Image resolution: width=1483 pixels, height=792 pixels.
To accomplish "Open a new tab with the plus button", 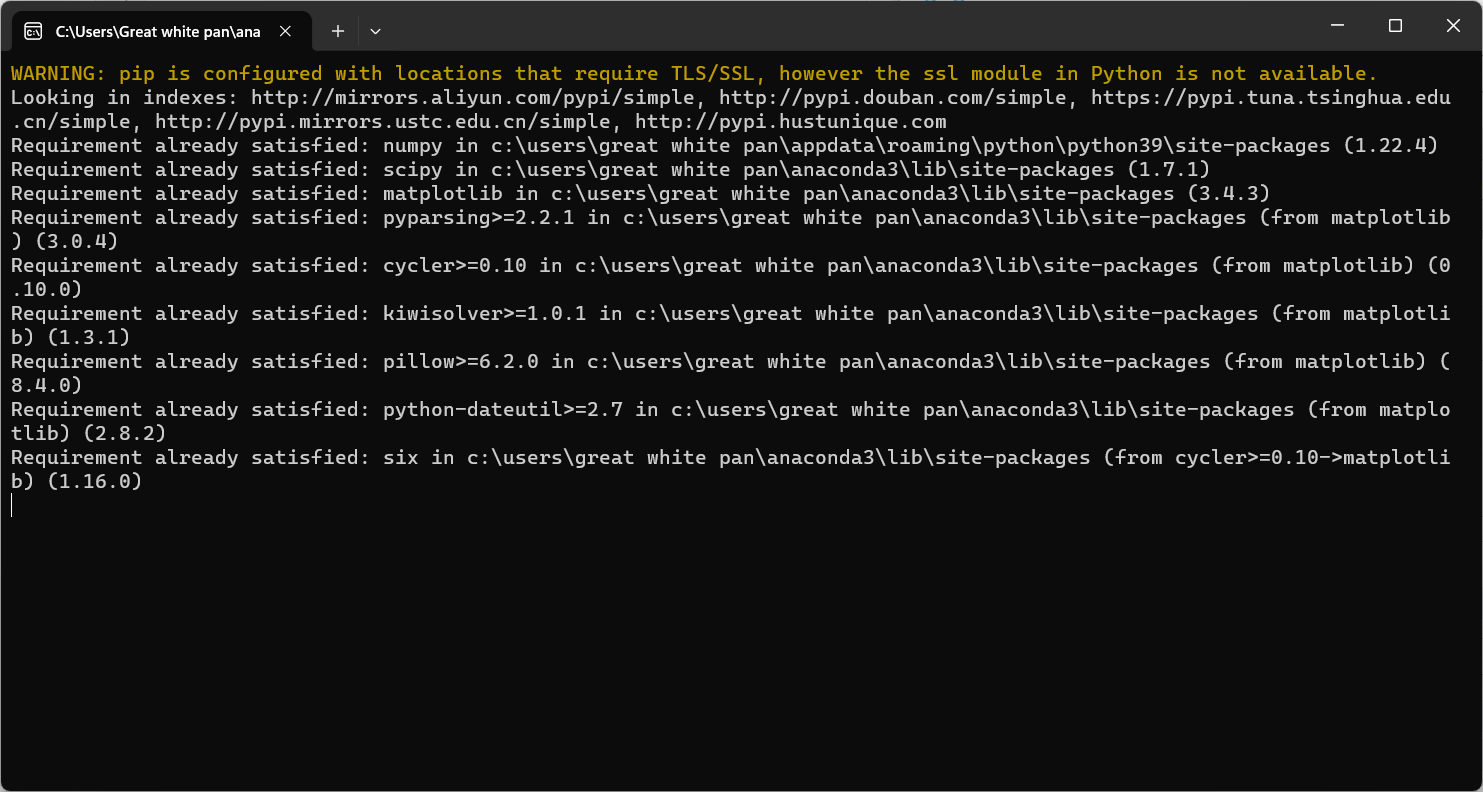I will [338, 31].
